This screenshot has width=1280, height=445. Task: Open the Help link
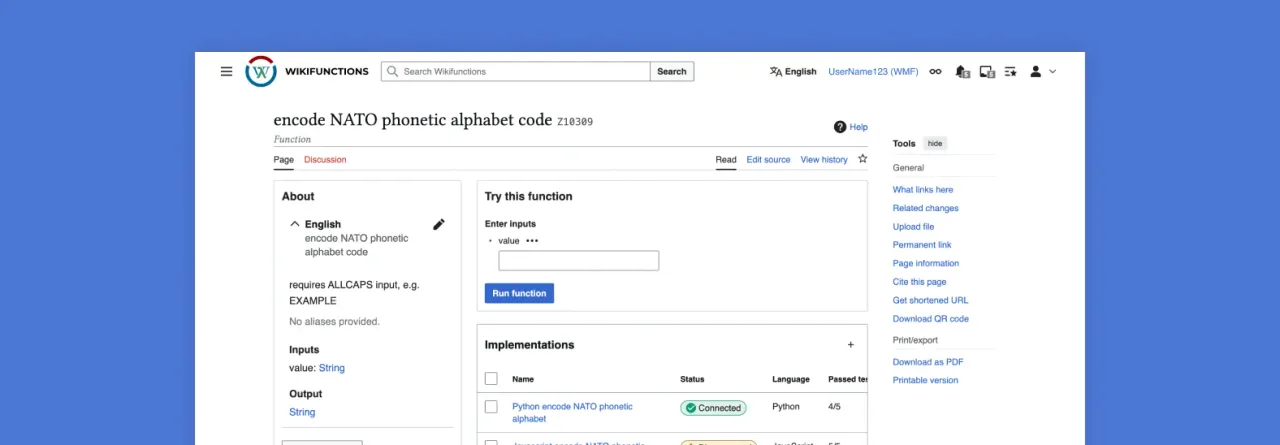[859, 127]
